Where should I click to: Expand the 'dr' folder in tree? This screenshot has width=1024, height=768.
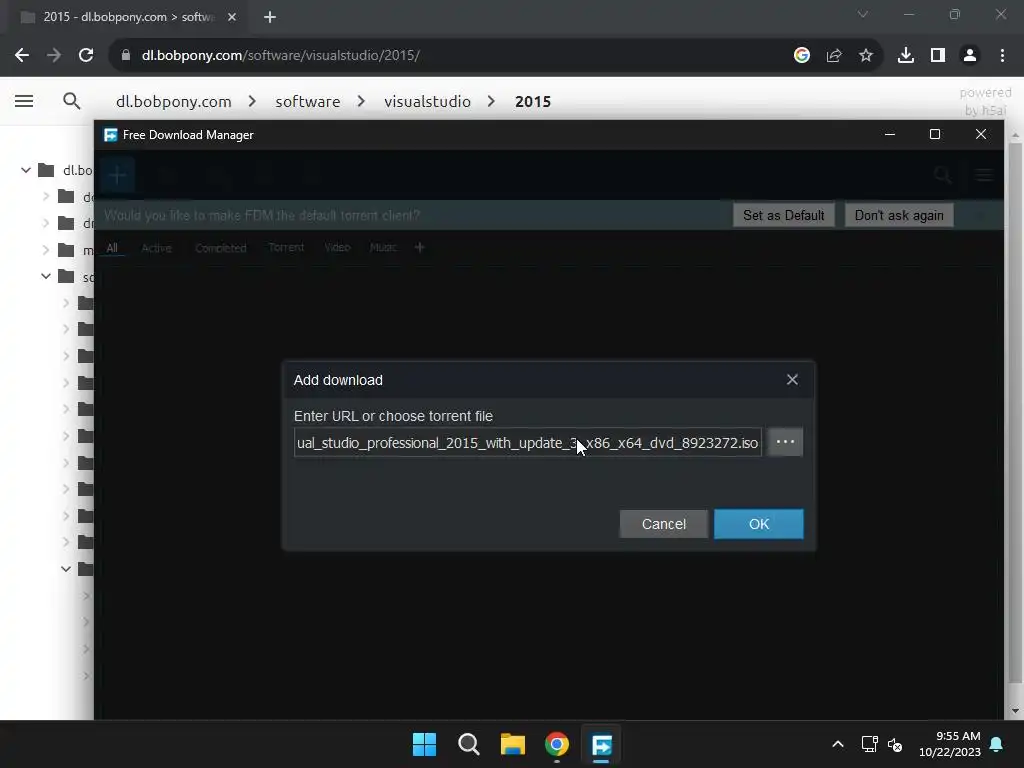click(x=46, y=223)
